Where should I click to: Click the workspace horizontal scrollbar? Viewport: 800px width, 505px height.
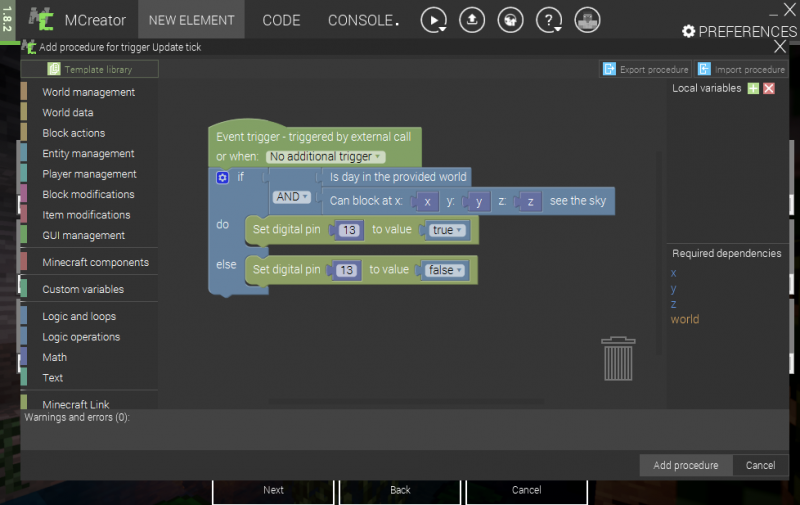click(406, 402)
